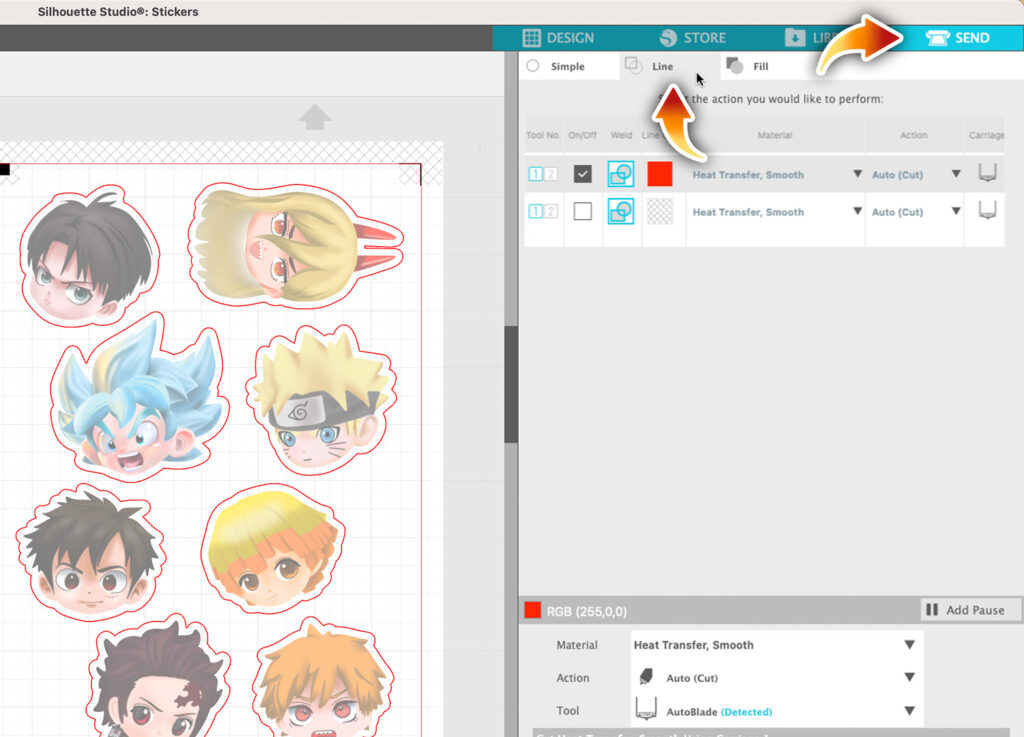Open Material dropdown in bottom settings panel

(909, 645)
